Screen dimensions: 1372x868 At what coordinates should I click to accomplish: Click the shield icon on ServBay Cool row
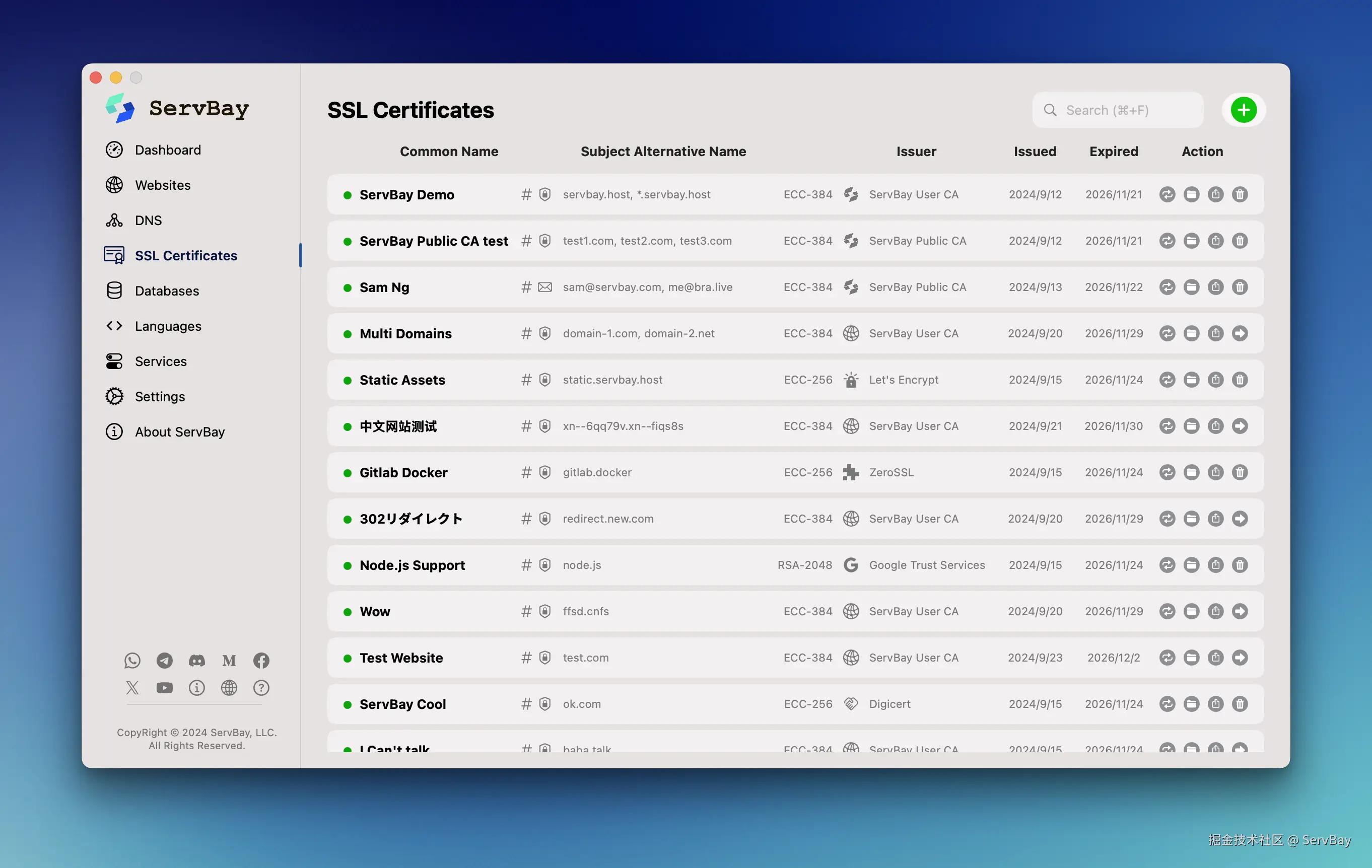pyautogui.click(x=544, y=704)
